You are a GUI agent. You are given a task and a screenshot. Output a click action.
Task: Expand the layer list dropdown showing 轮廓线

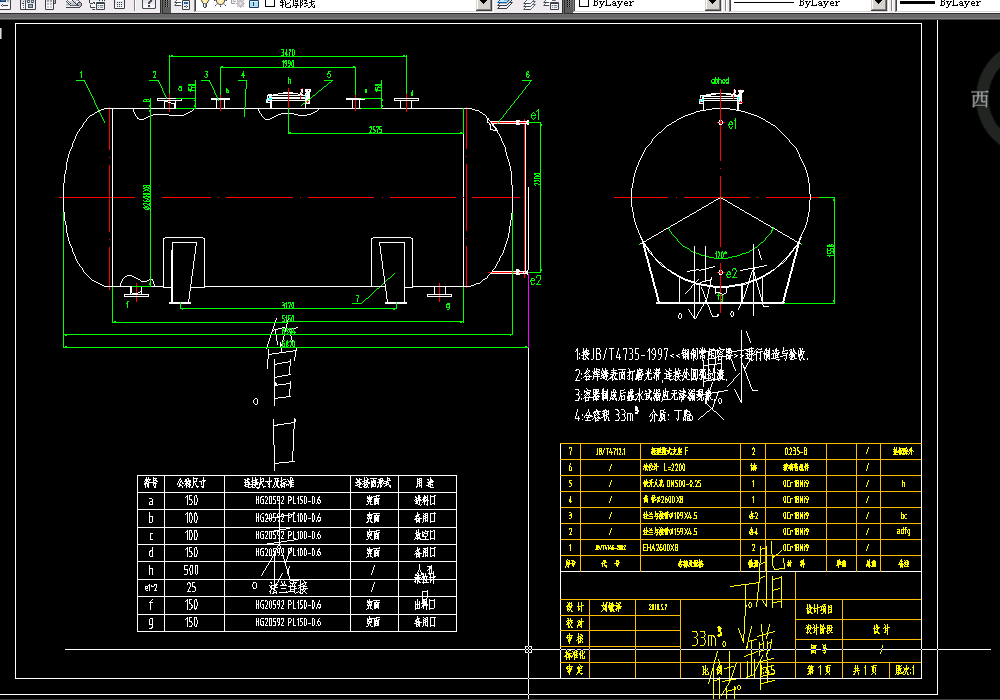tap(483, 4)
